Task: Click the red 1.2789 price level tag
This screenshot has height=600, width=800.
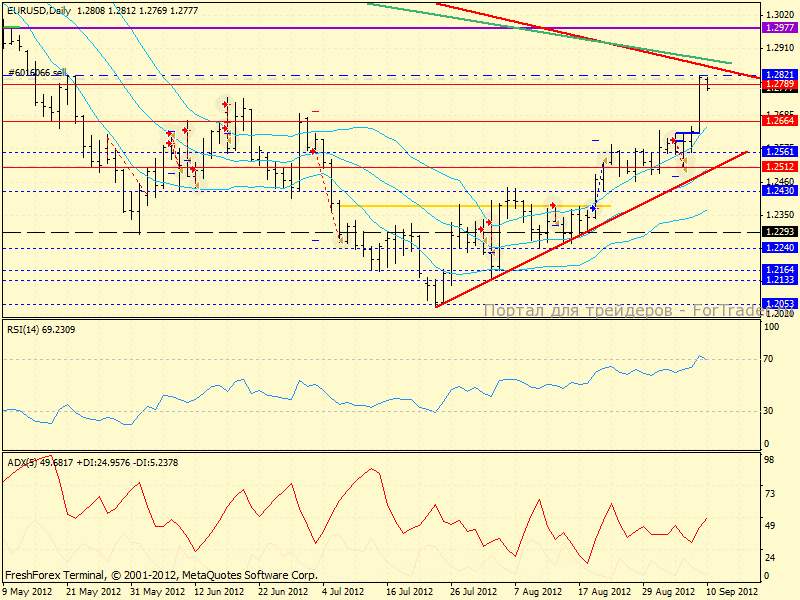Action: 778,85
